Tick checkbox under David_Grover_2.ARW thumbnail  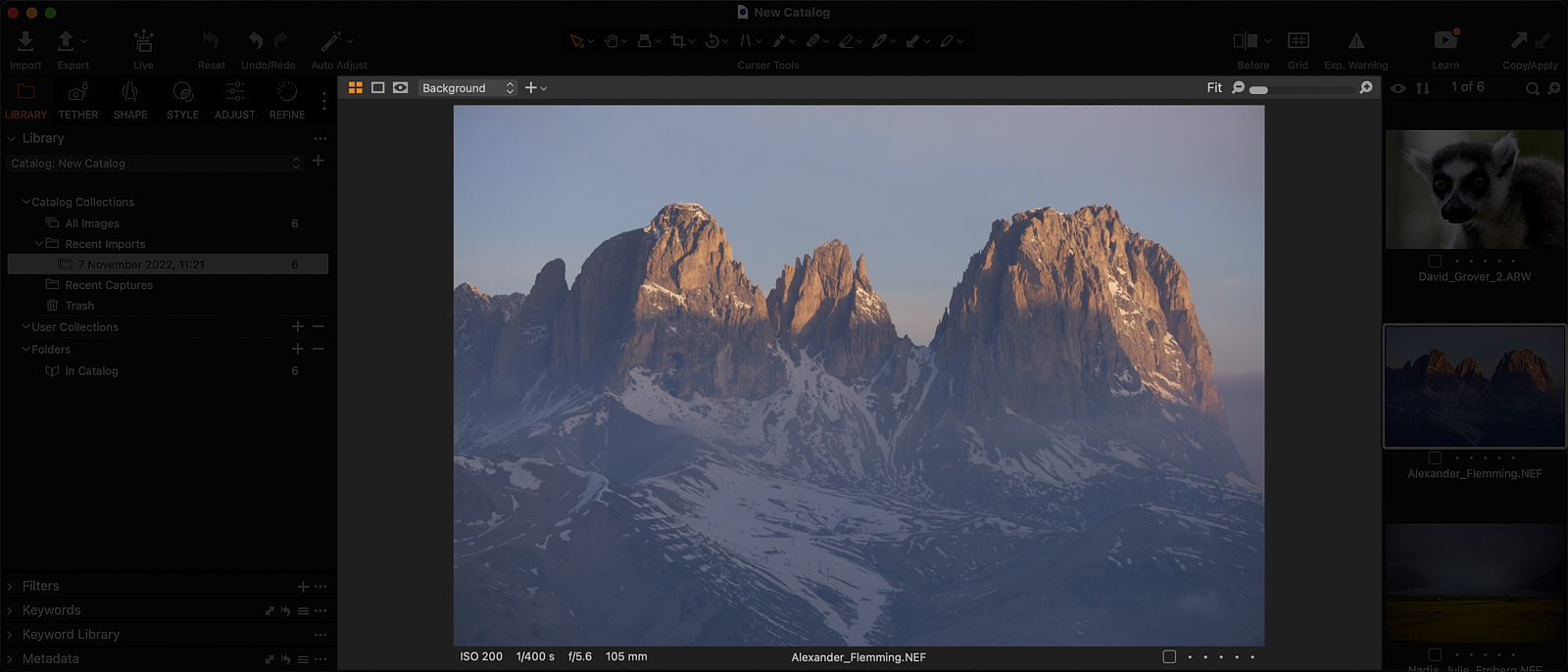(x=1435, y=262)
